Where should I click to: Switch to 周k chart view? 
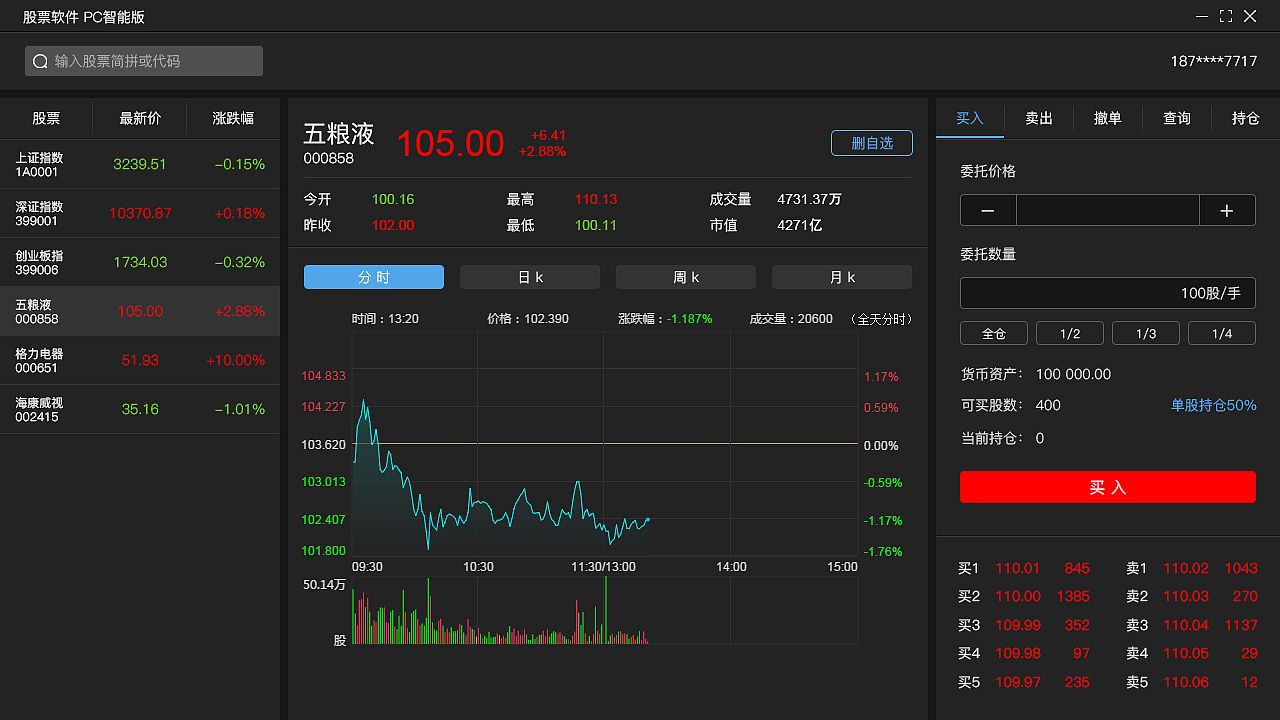pos(685,277)
